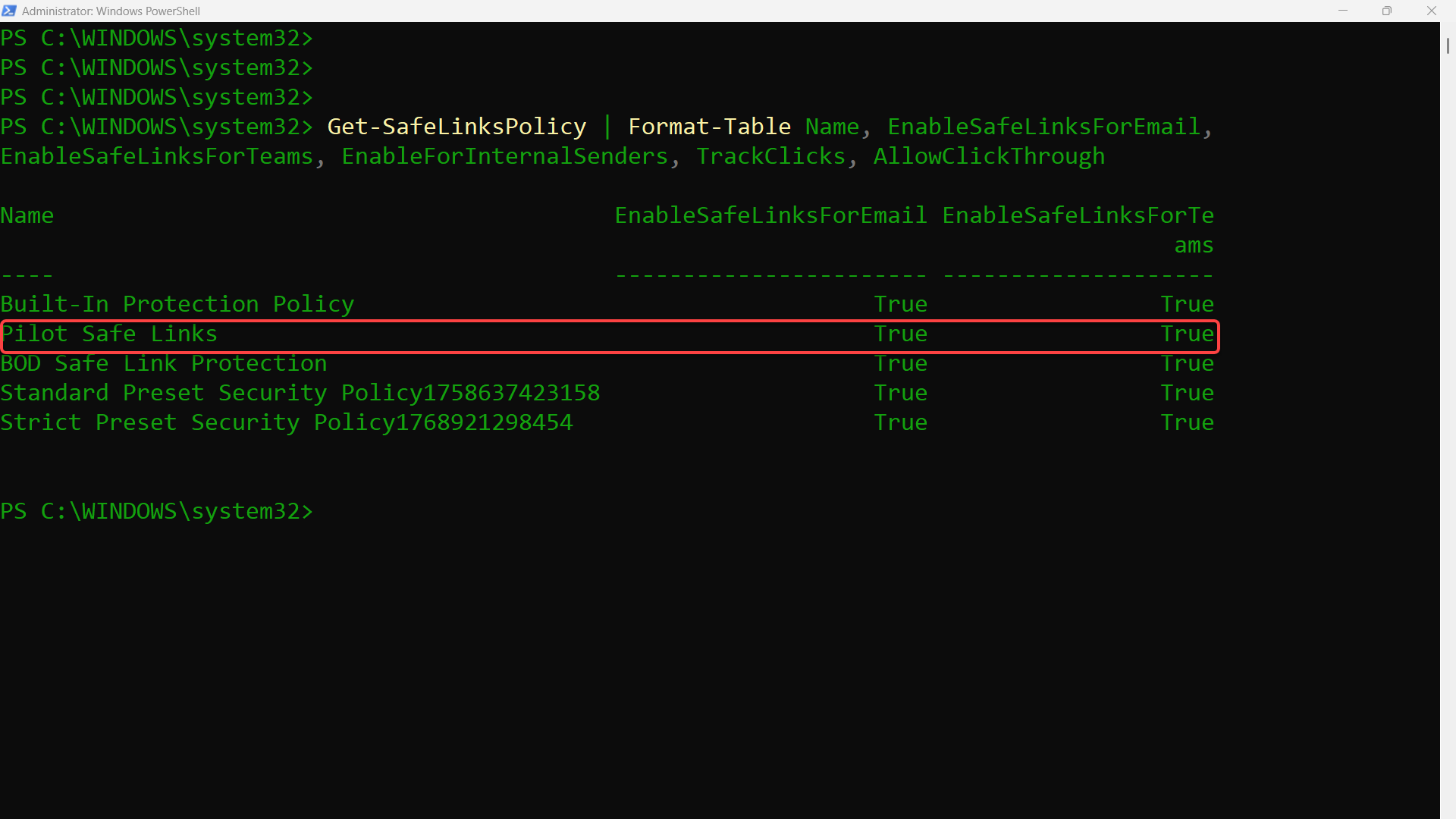Click the vertical scrollbar thumb
Viewport: 1456px width, 819px height.
[x=1447, y=45]
